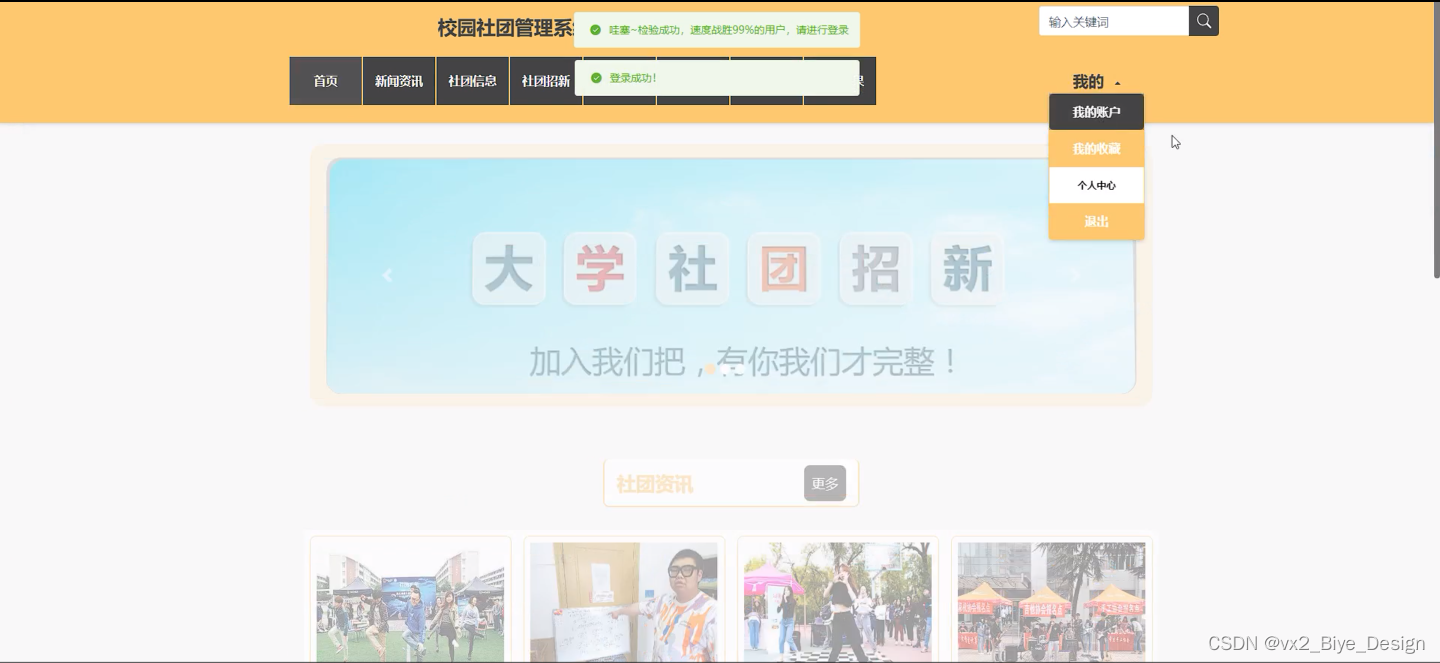
Task: Open 个人中心 from the dropdown
Action: pyautogui.click(x=1096, y=185)
